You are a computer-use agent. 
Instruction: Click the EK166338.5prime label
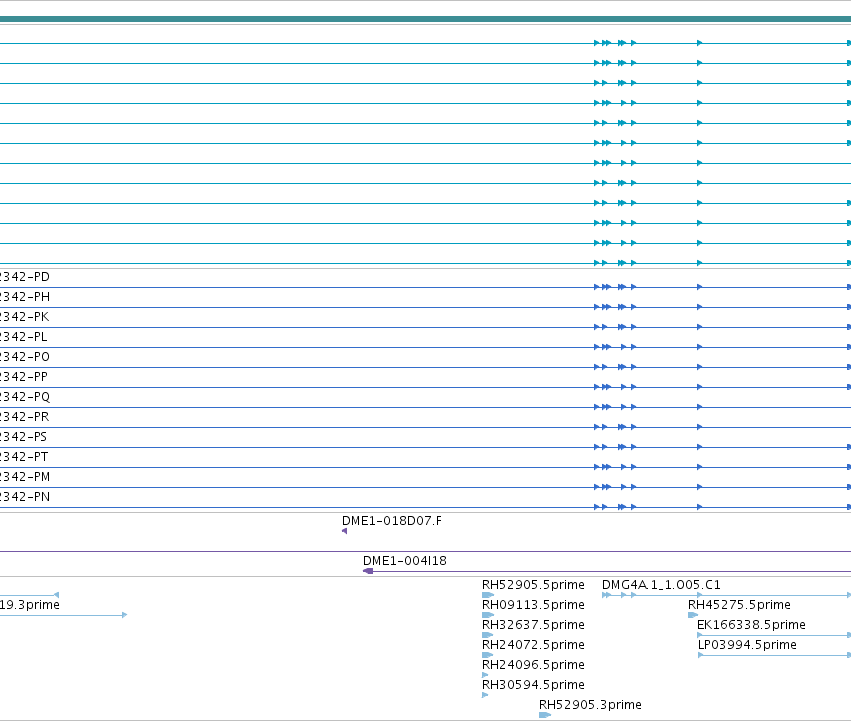(x=752, y=625)
